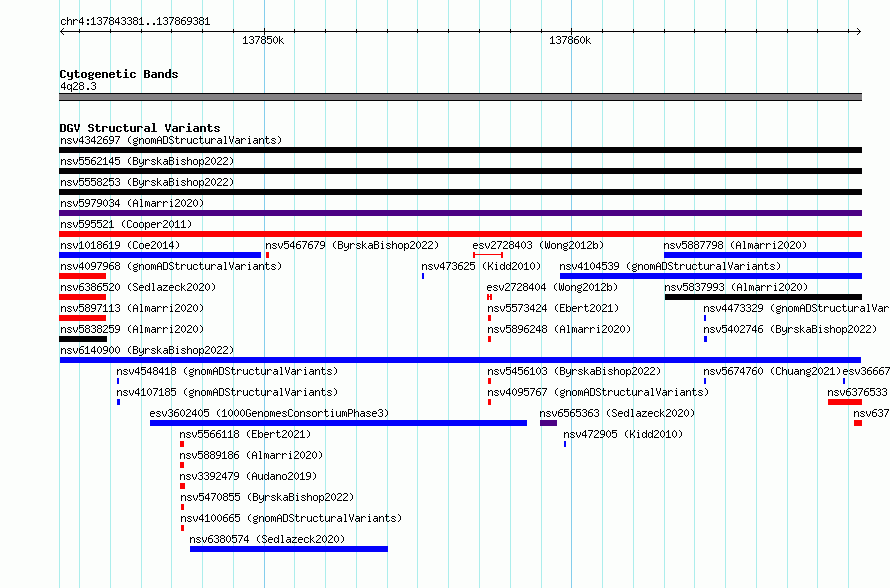Viewport: 890px width, 588px height.
Task: Select the esv2728403 Wong2012b label
Action: tap(538, 245)
